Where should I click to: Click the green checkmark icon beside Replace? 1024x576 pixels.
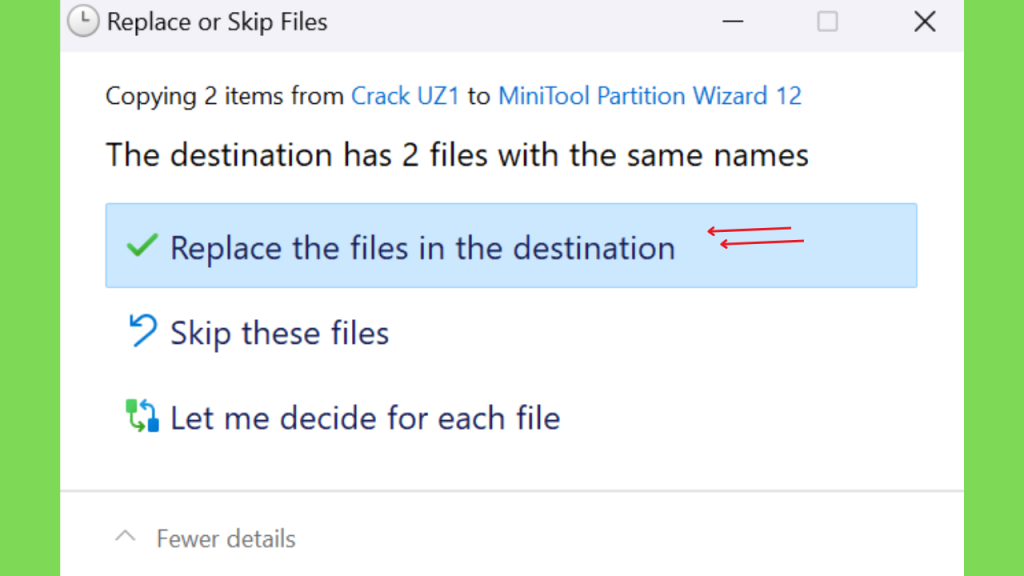point(142,246)
